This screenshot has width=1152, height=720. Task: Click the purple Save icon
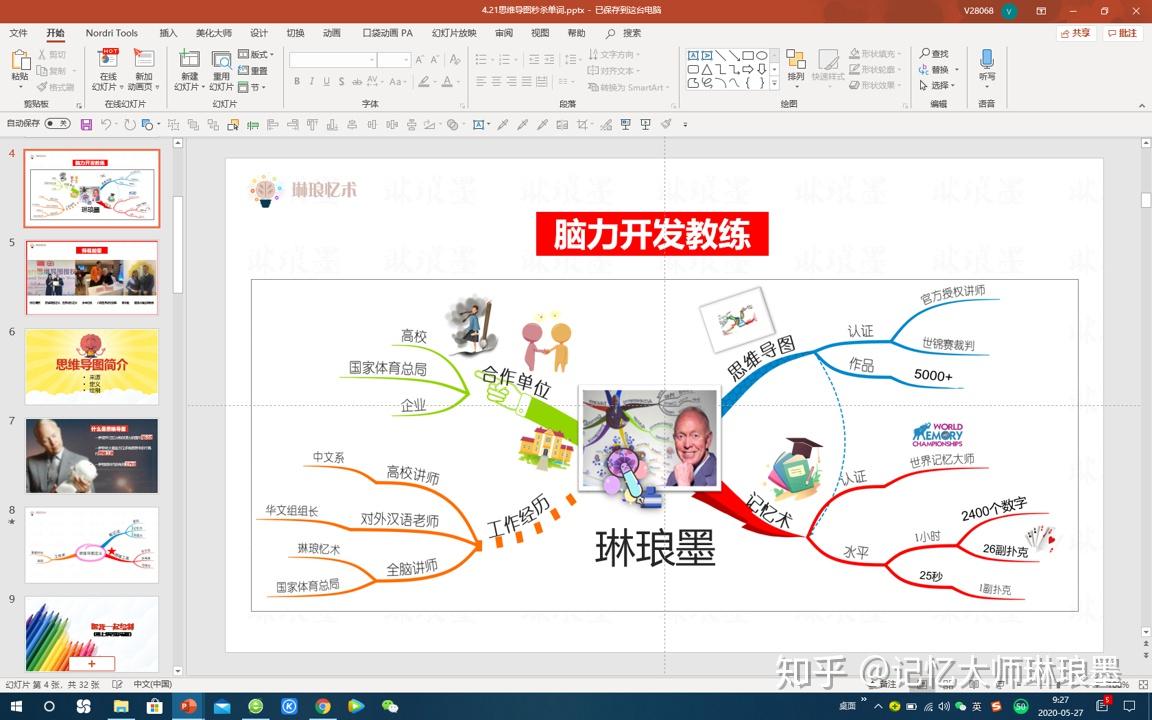(86, 125)
